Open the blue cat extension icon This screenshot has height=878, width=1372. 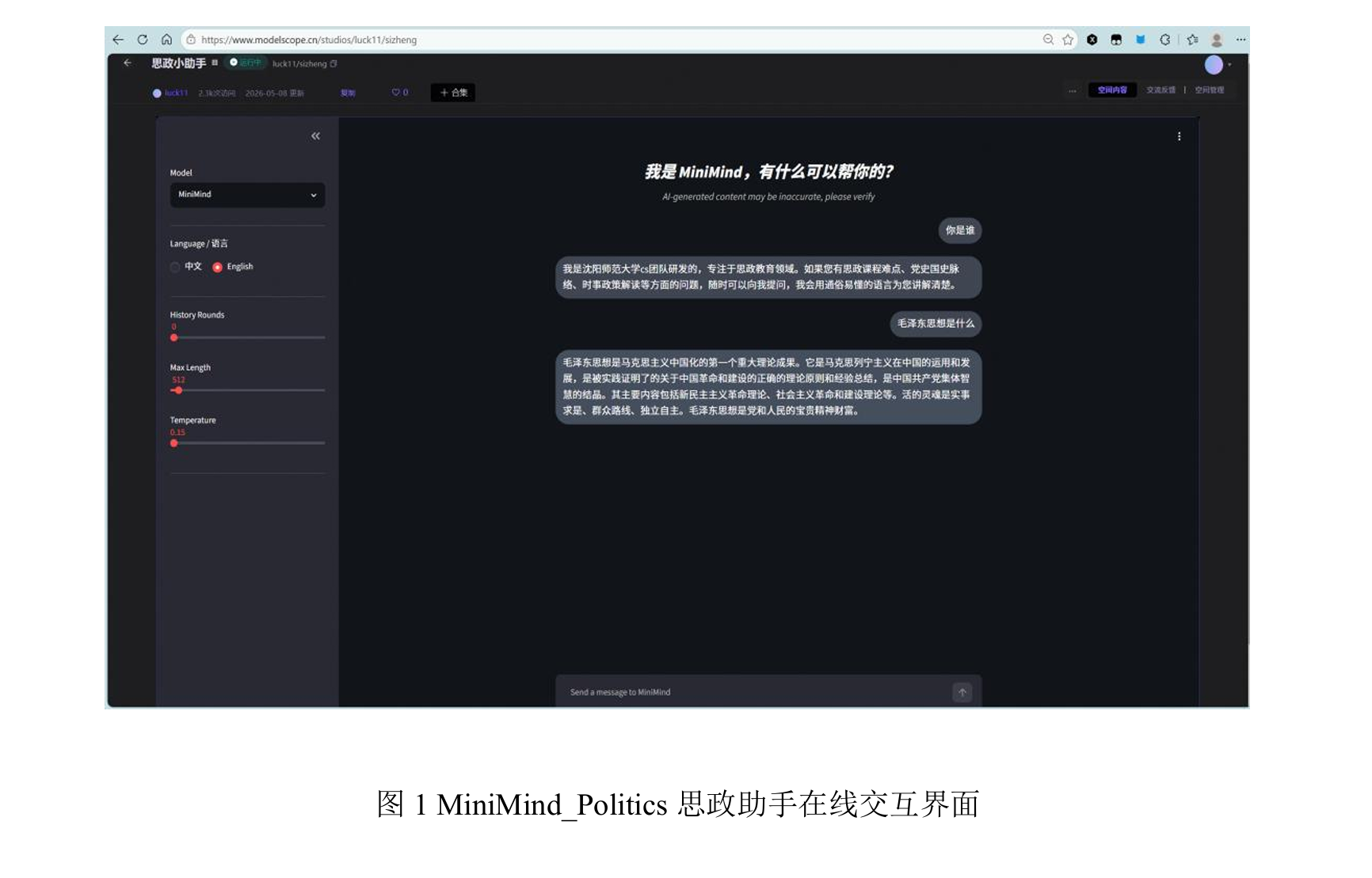click(1141, 40)
